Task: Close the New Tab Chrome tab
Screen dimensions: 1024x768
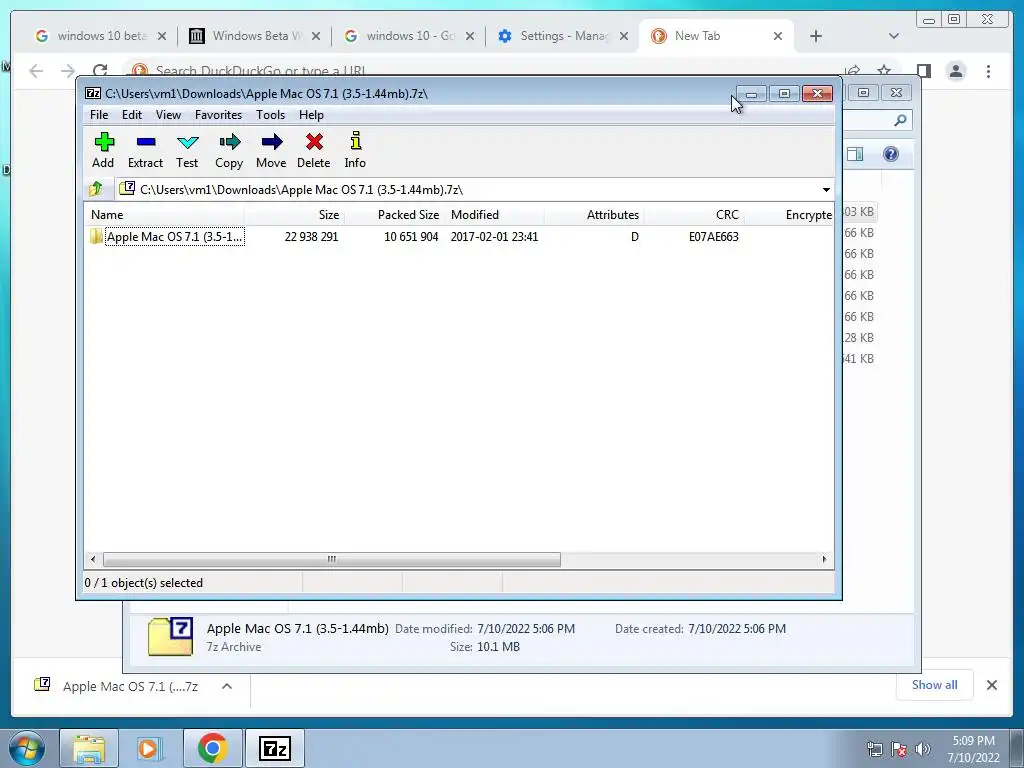Action: [x=778, y=36]
